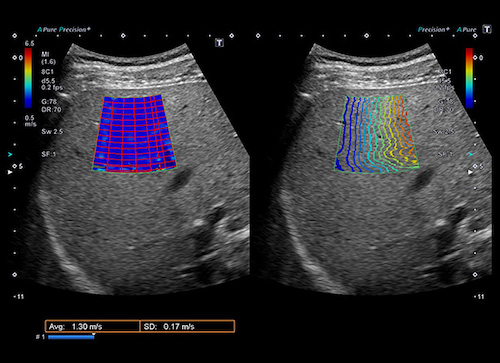This screenshot has height=363, width=500.
Task: Select the propagation contour map ROI
Action: click(377, 134)
